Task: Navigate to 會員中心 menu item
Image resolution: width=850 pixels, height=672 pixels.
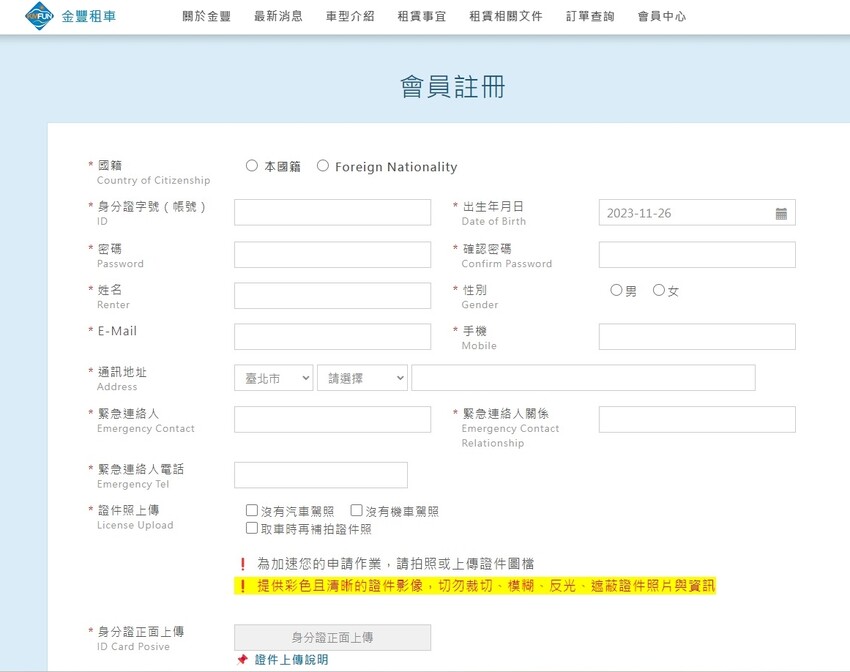Action: click(662, 17)
